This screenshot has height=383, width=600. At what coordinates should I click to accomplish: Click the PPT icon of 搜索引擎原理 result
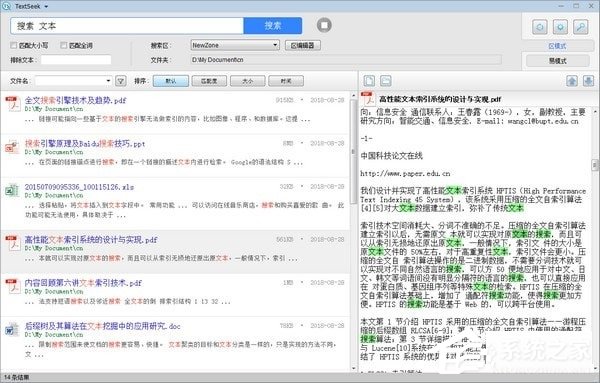tap(12, 147)
